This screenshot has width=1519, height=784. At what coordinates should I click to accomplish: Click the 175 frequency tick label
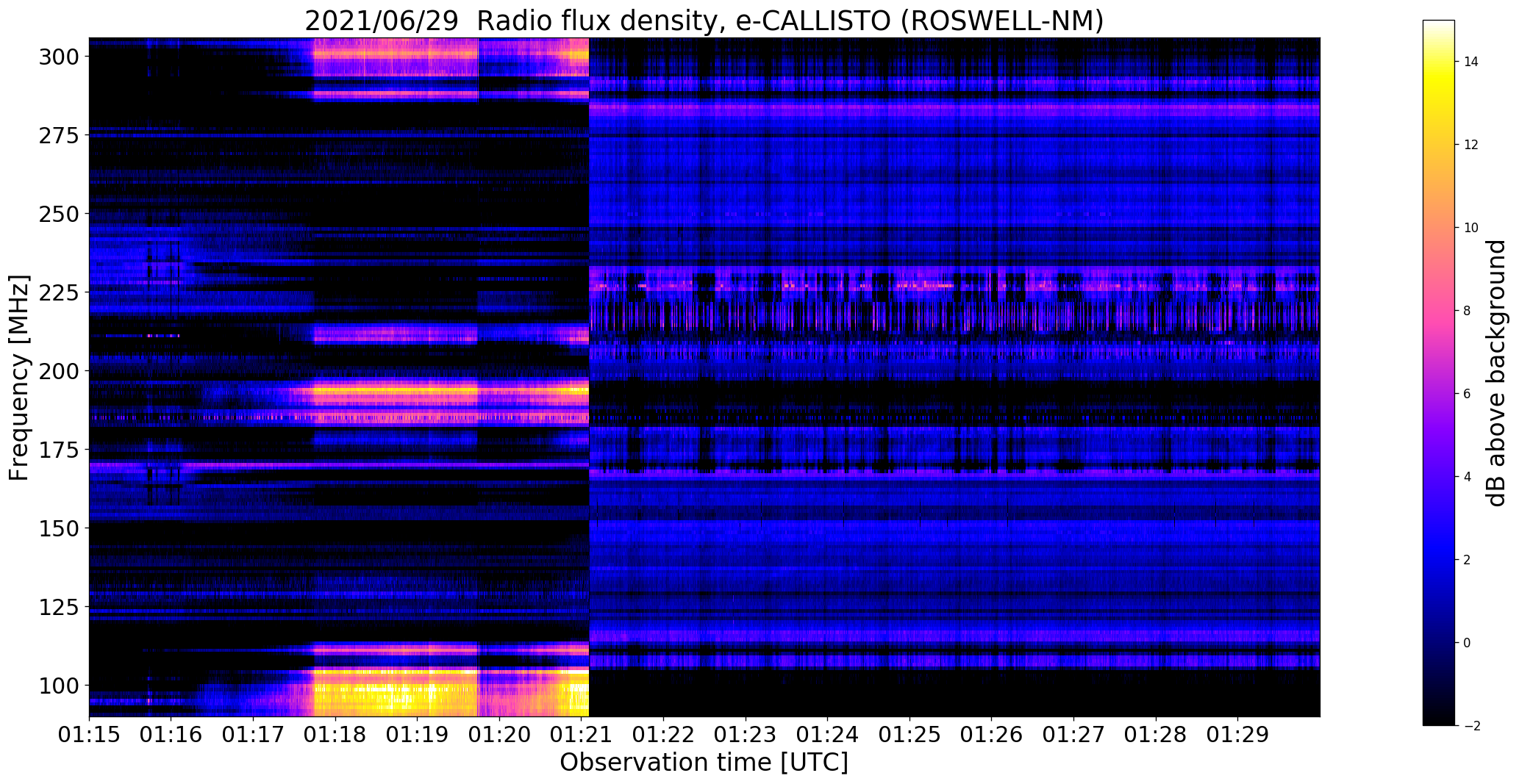[x=57, y=450]
